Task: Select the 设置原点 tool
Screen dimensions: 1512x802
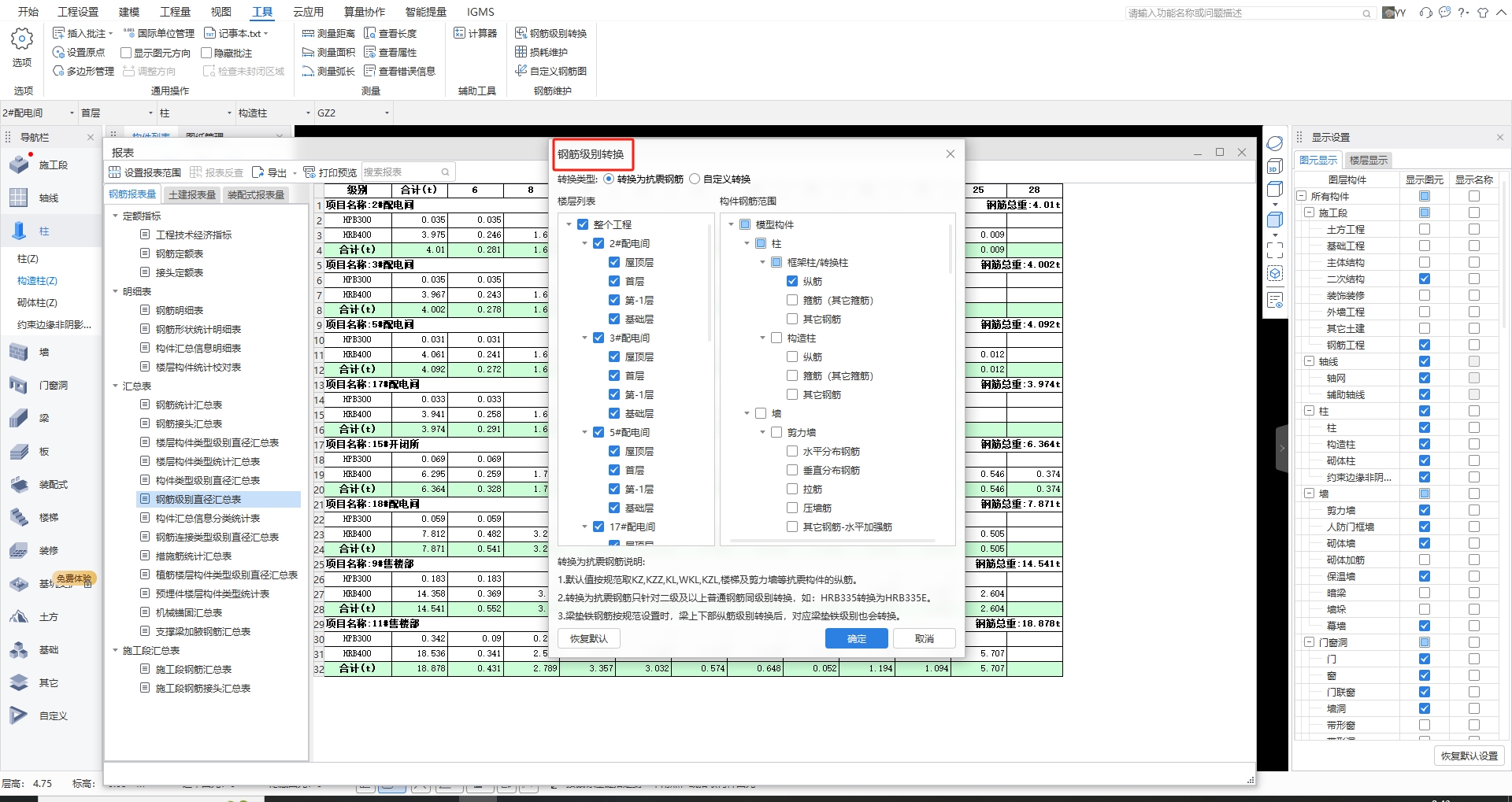Action: (78, 52)
